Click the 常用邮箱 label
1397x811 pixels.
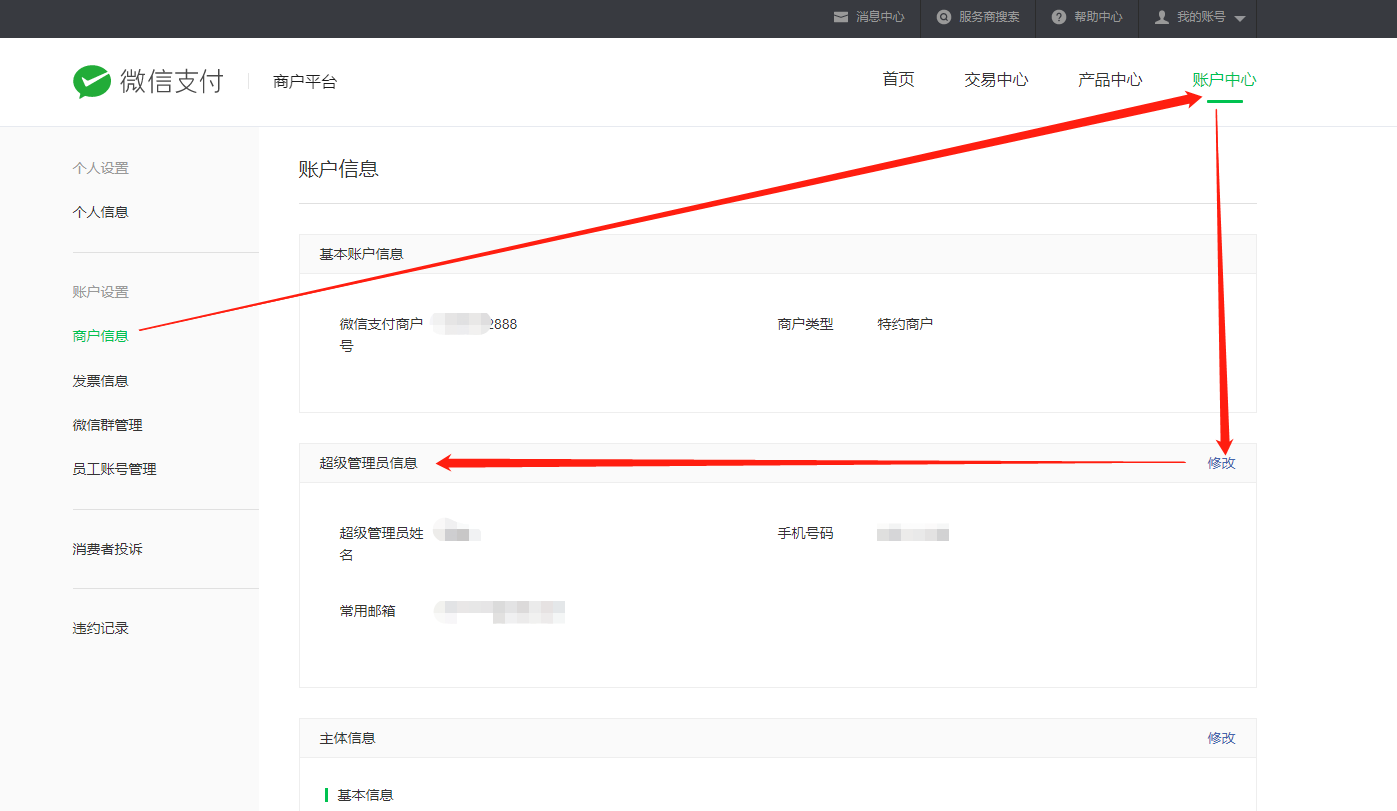[x=367, y=610]
